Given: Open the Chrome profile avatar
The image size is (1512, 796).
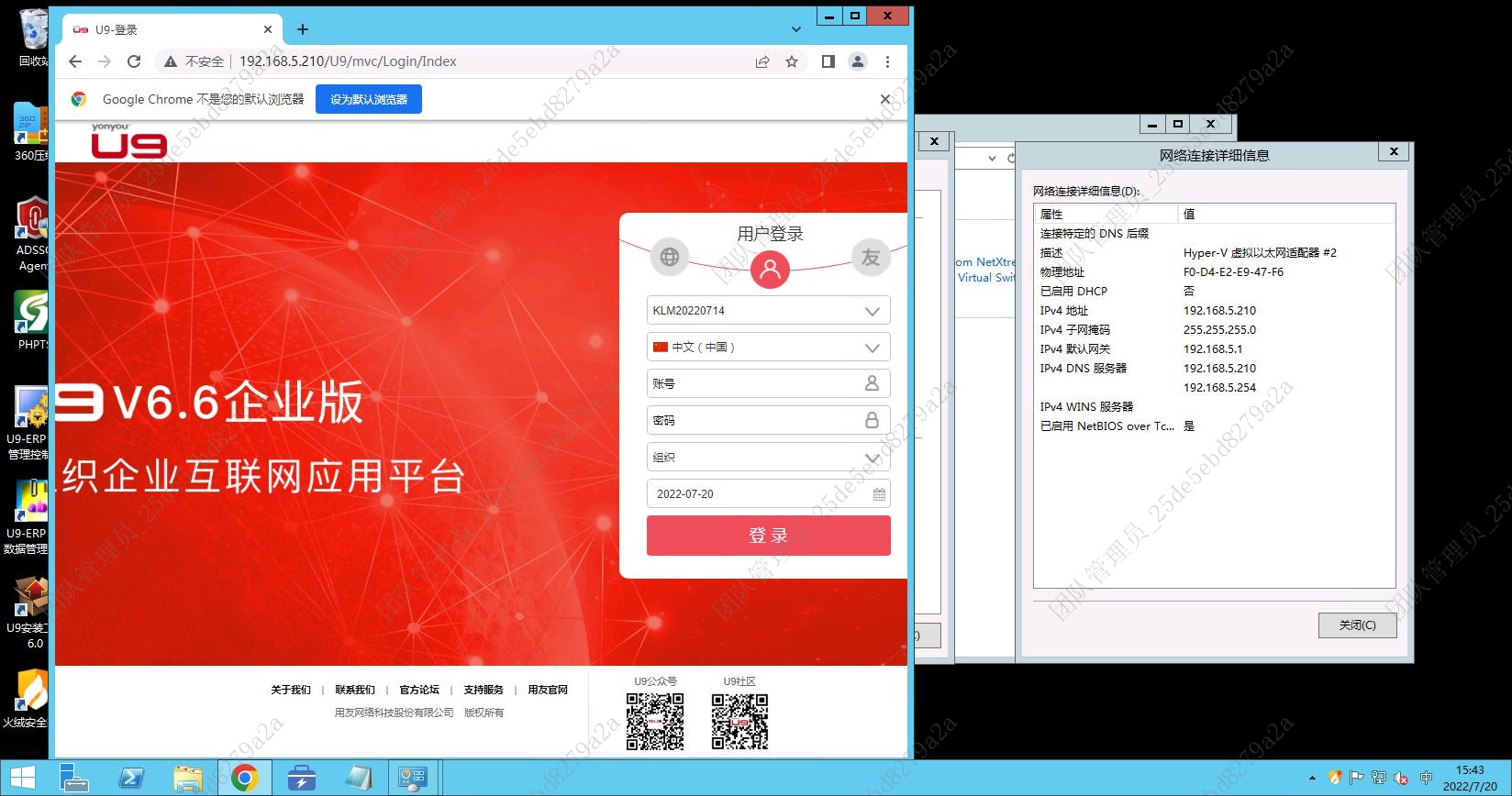Looking at the screenshot, I should click(857, 61).
